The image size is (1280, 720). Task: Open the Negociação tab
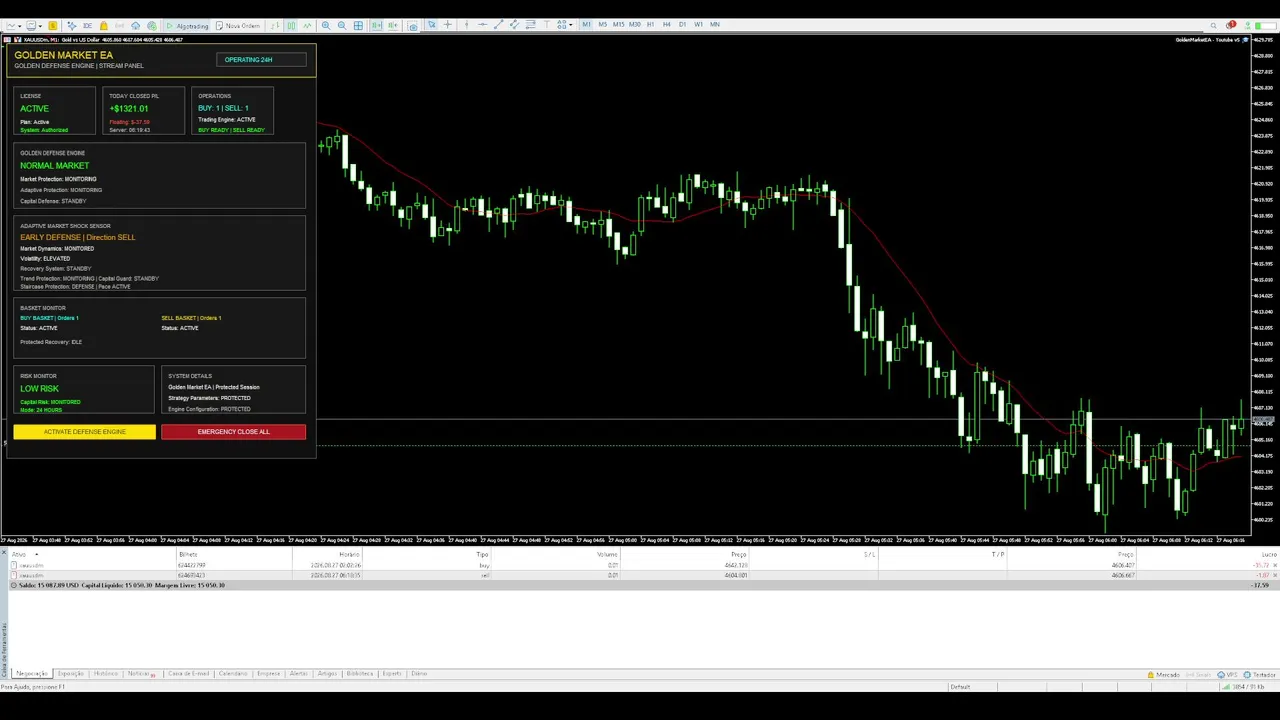point(32,674)
